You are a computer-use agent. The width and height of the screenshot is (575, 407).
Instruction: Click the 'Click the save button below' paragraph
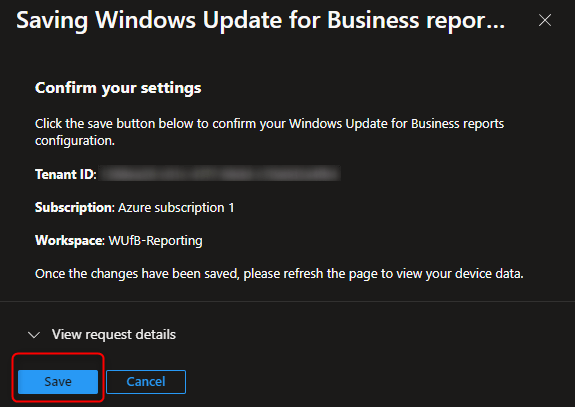[269, 132]
